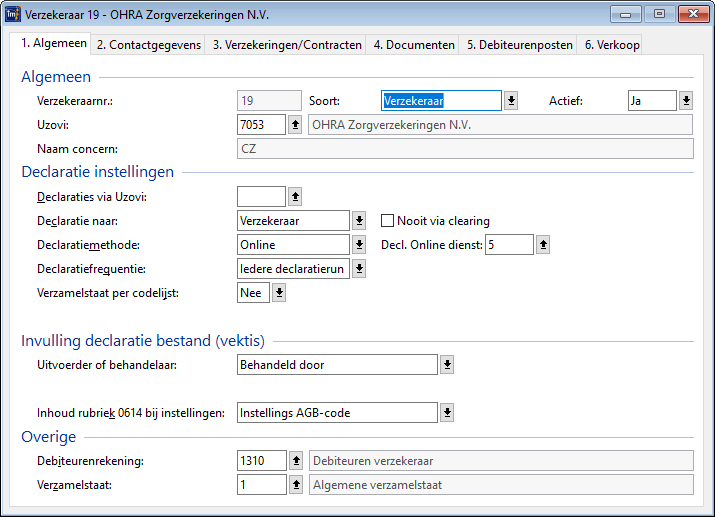Click the Overige section heading
This screenshot has width=715, height=517.
(x=49, y=437)
